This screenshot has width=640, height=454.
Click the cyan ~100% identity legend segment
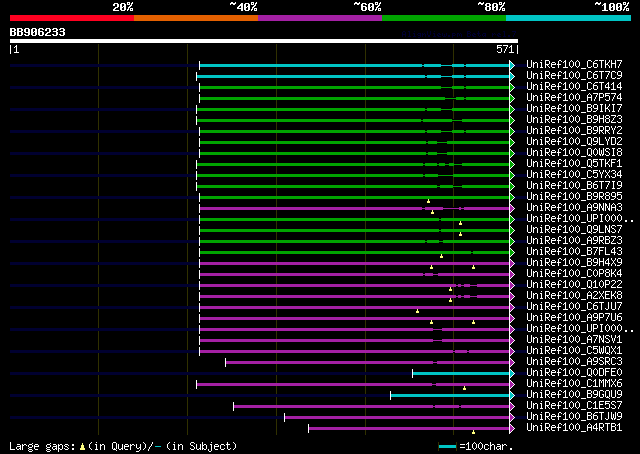(569, 18)
